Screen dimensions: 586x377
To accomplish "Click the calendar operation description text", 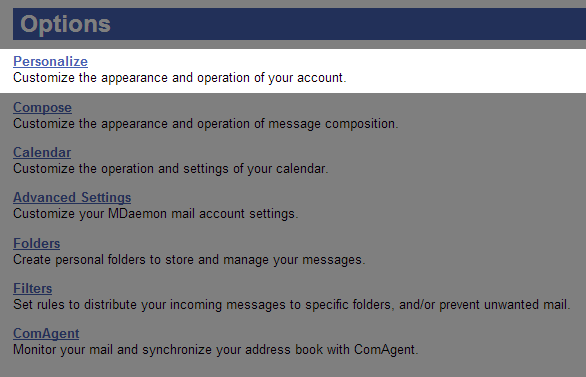I will point(171,169).
